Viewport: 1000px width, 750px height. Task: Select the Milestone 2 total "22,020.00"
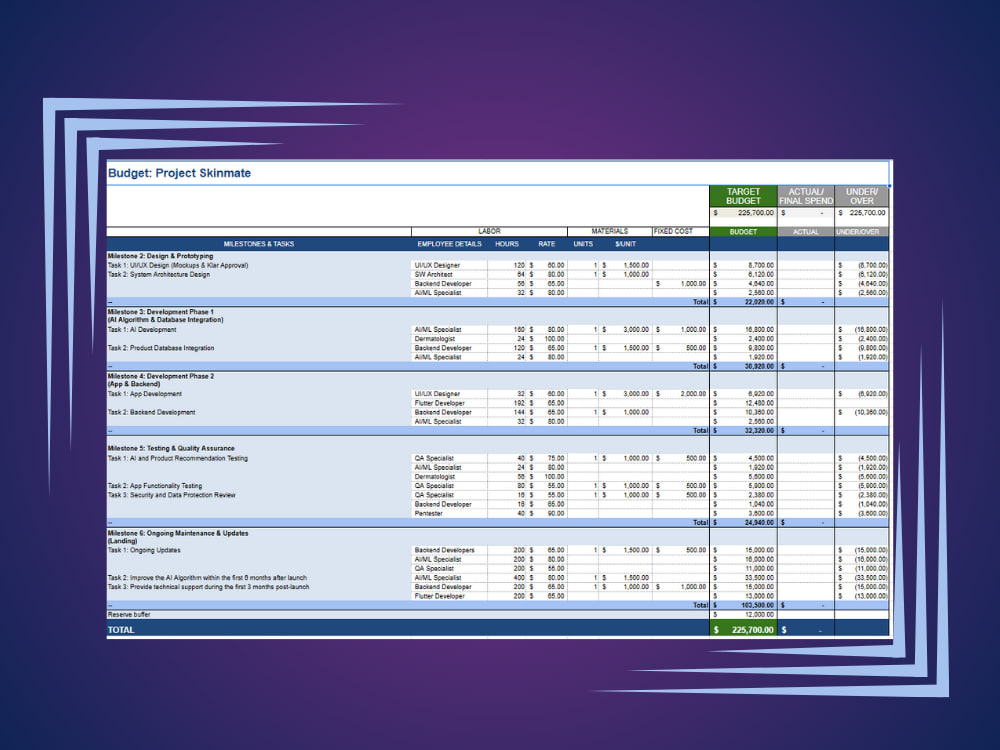(759, 302)
